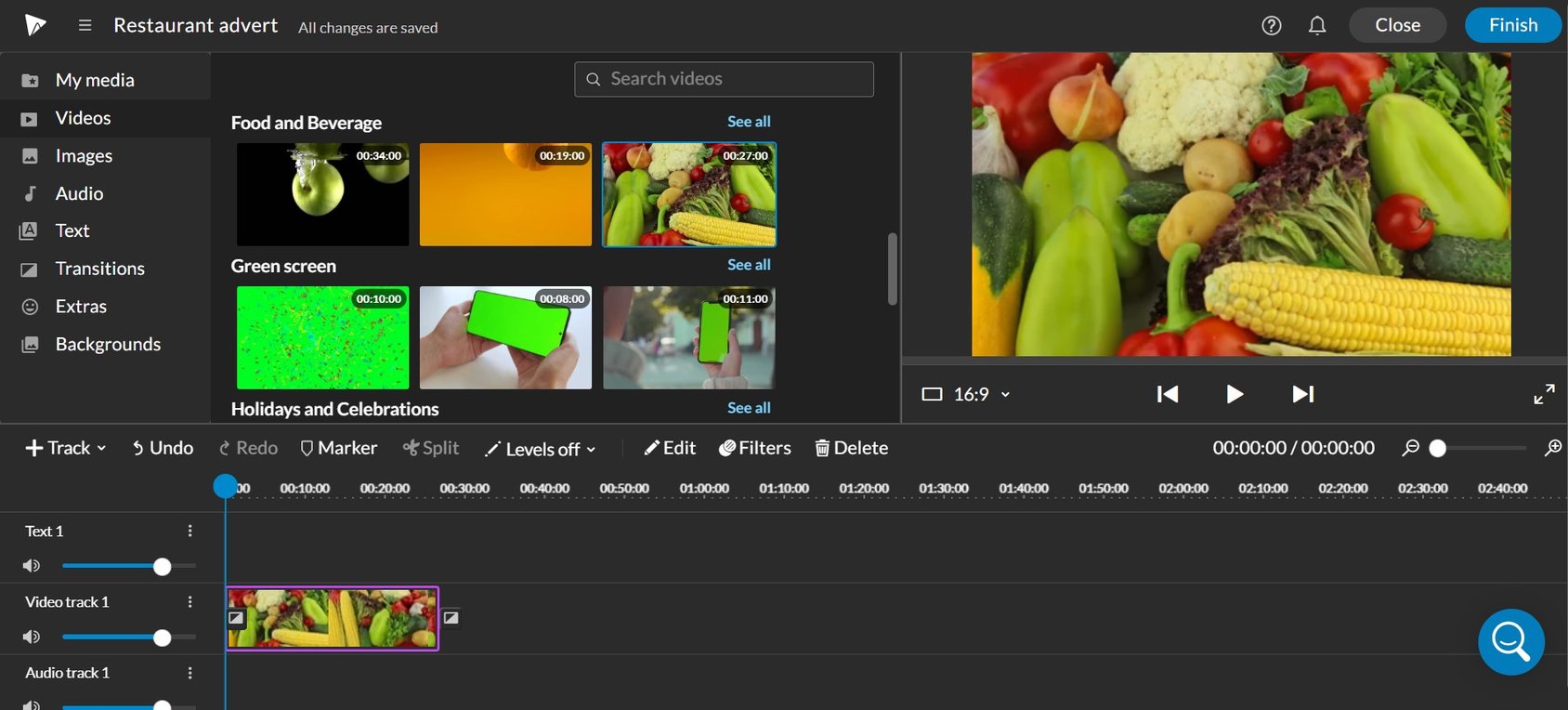Open the 16:9 aspect ratio dropdown
Viewport: 1568px width, 710px height.
click(966, 394)
